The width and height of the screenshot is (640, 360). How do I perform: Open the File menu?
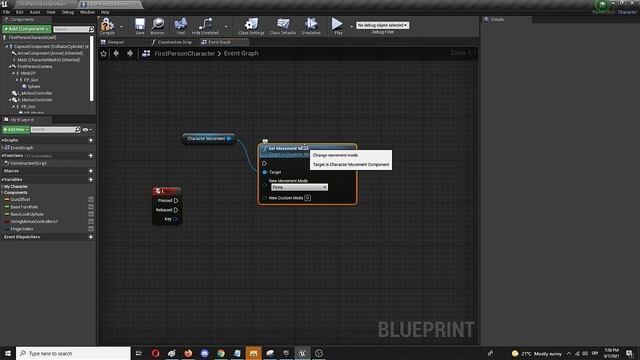[x=7, y=12]
